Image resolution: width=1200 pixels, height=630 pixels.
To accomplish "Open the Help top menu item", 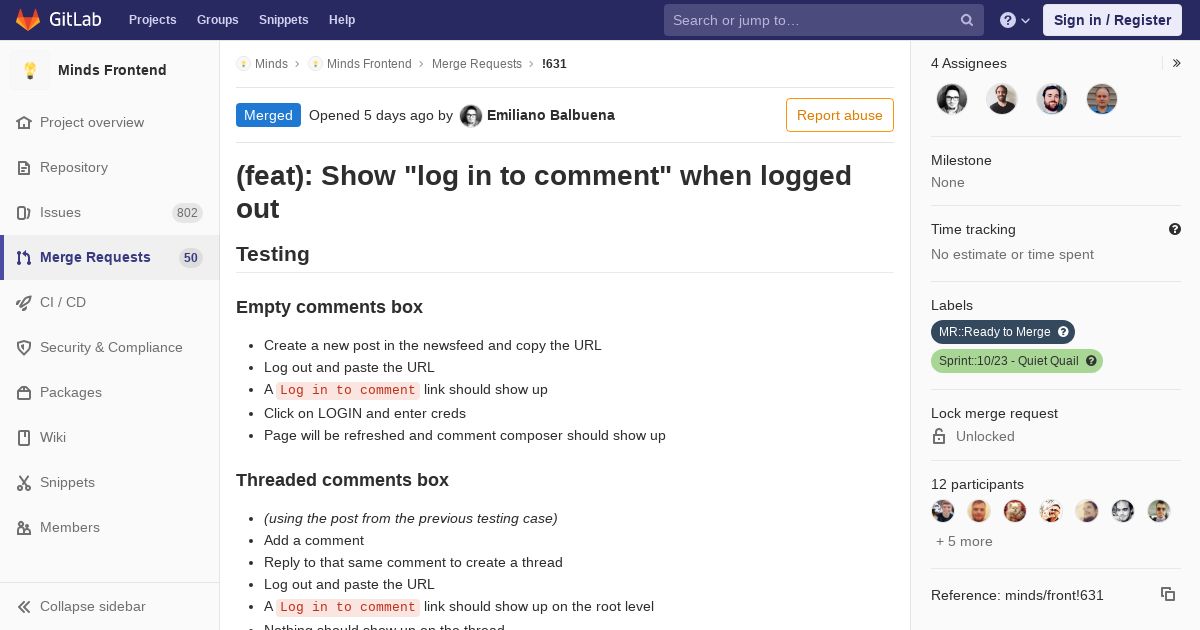I will (x=342, y=20).
